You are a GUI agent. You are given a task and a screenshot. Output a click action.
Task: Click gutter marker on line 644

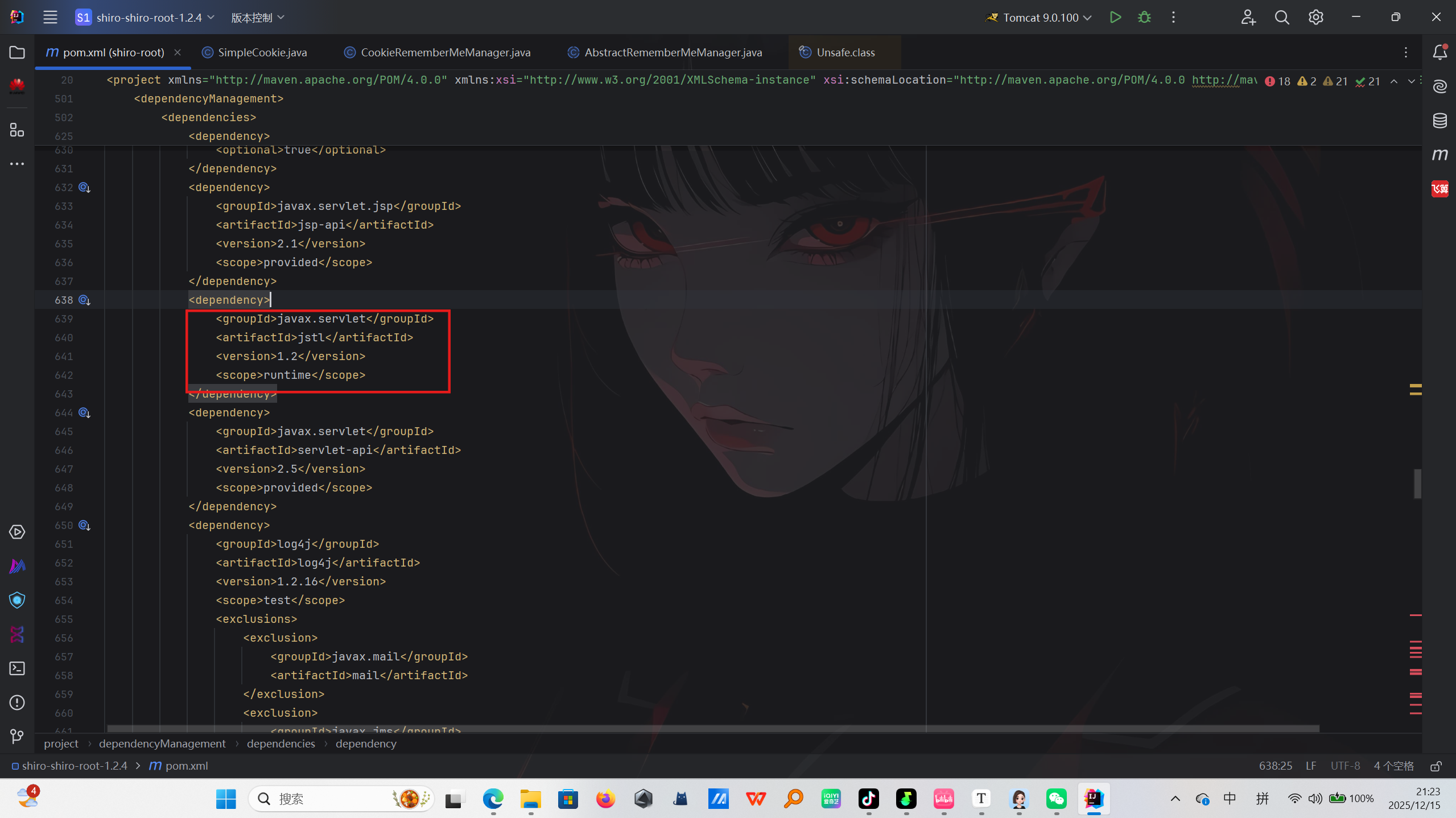pos(84,413)
